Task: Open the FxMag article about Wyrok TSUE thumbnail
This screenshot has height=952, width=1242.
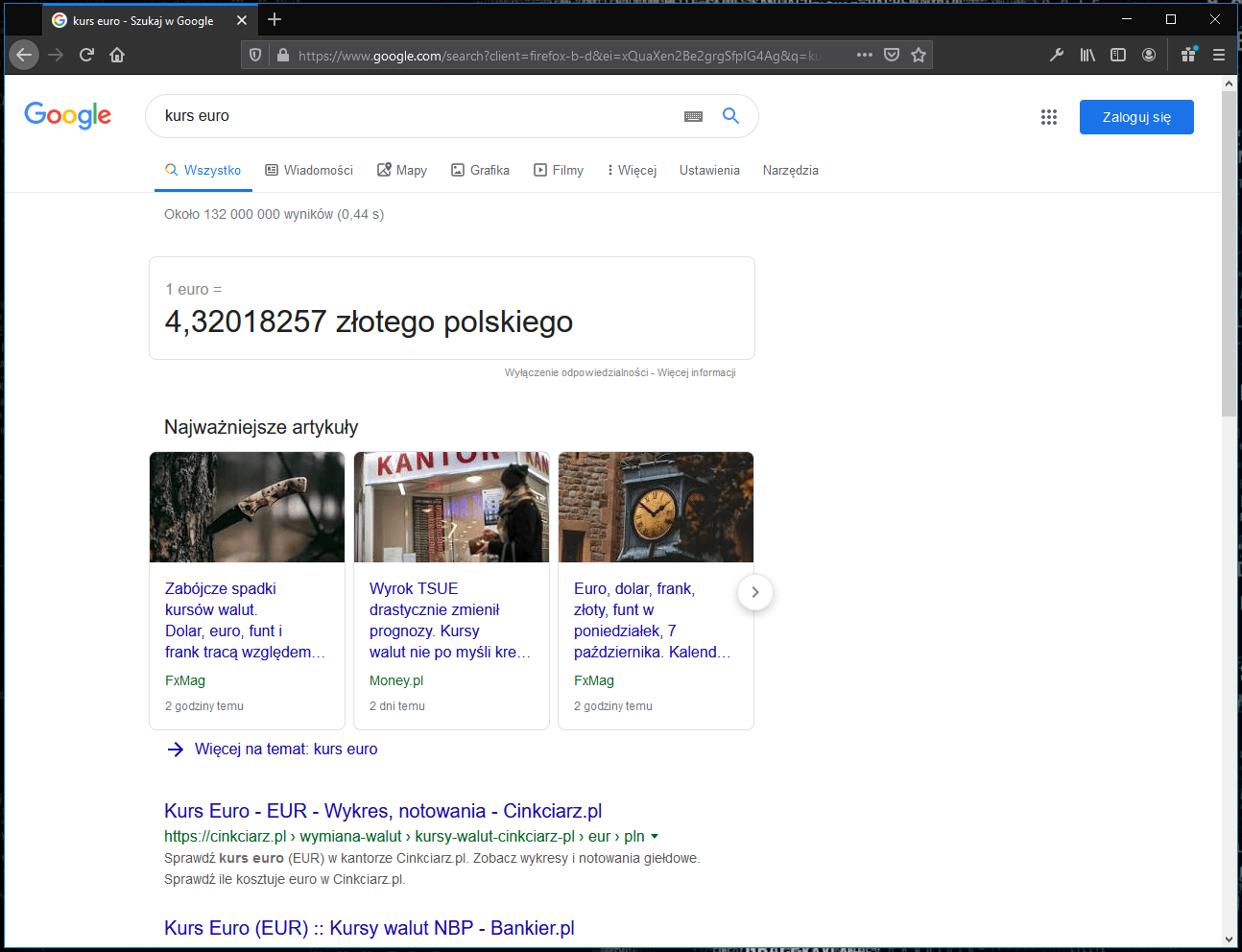Action: pos(451,507)
